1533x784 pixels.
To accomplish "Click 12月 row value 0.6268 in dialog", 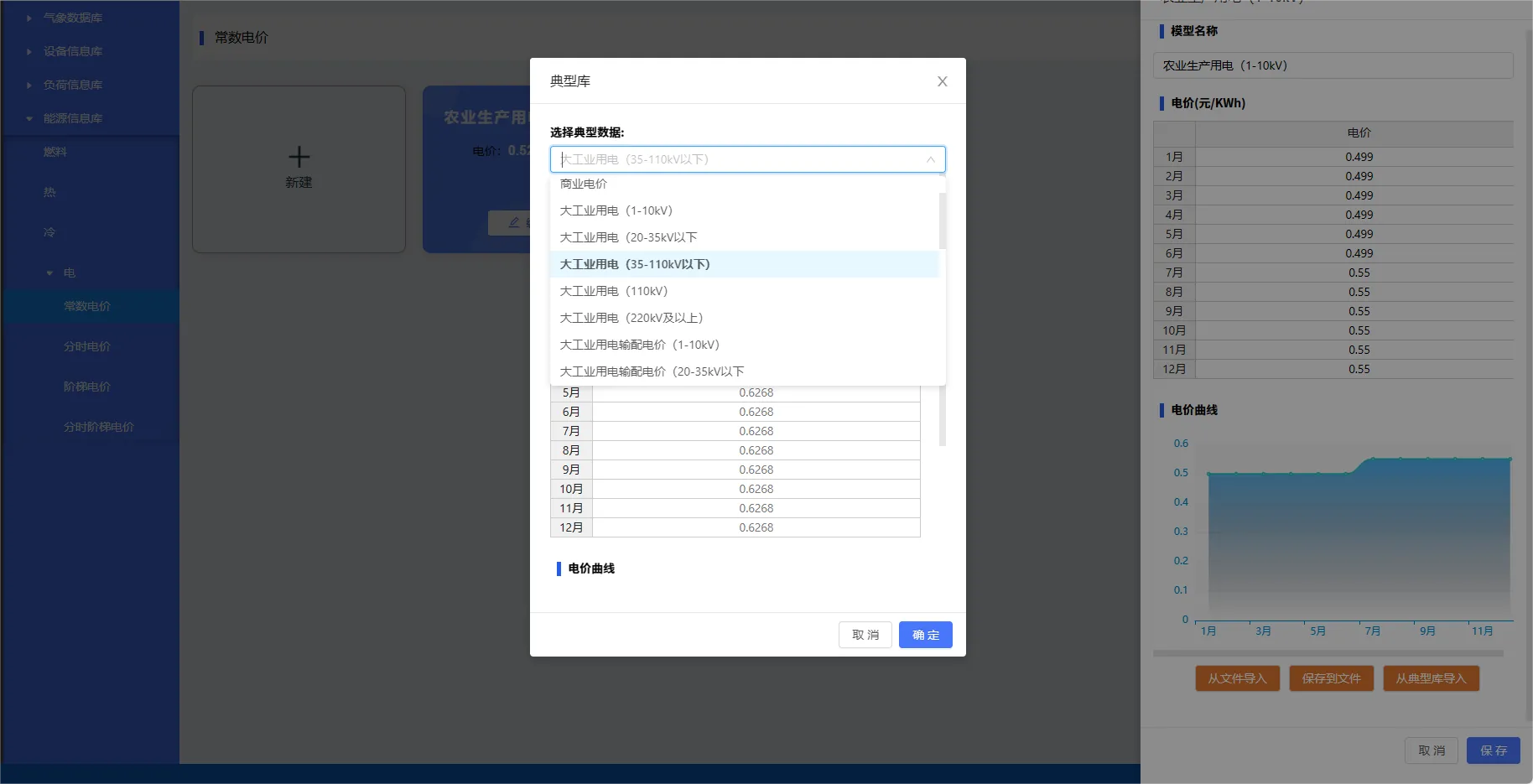I will (x=756, y=527).
